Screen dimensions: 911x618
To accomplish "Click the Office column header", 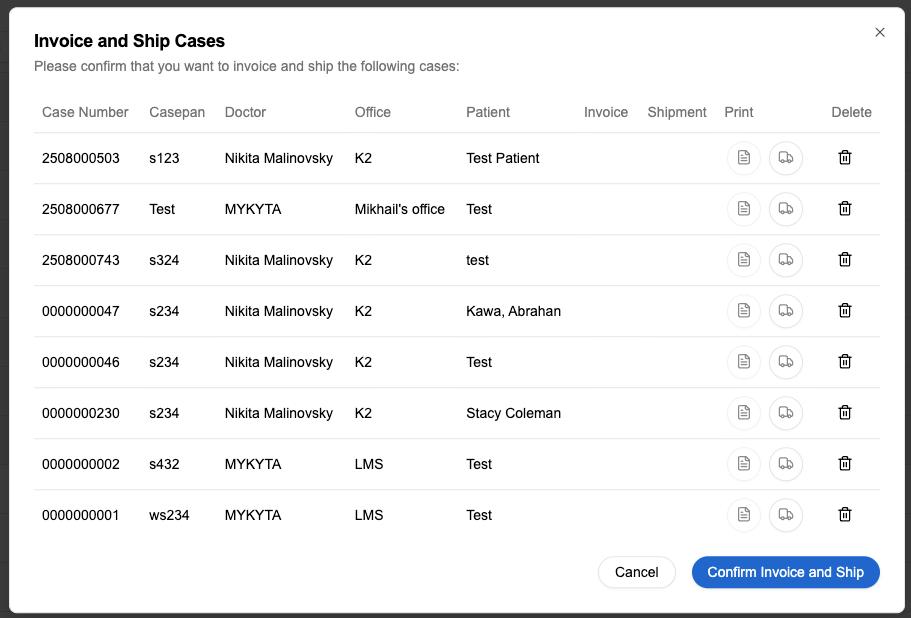I will 372,112.
